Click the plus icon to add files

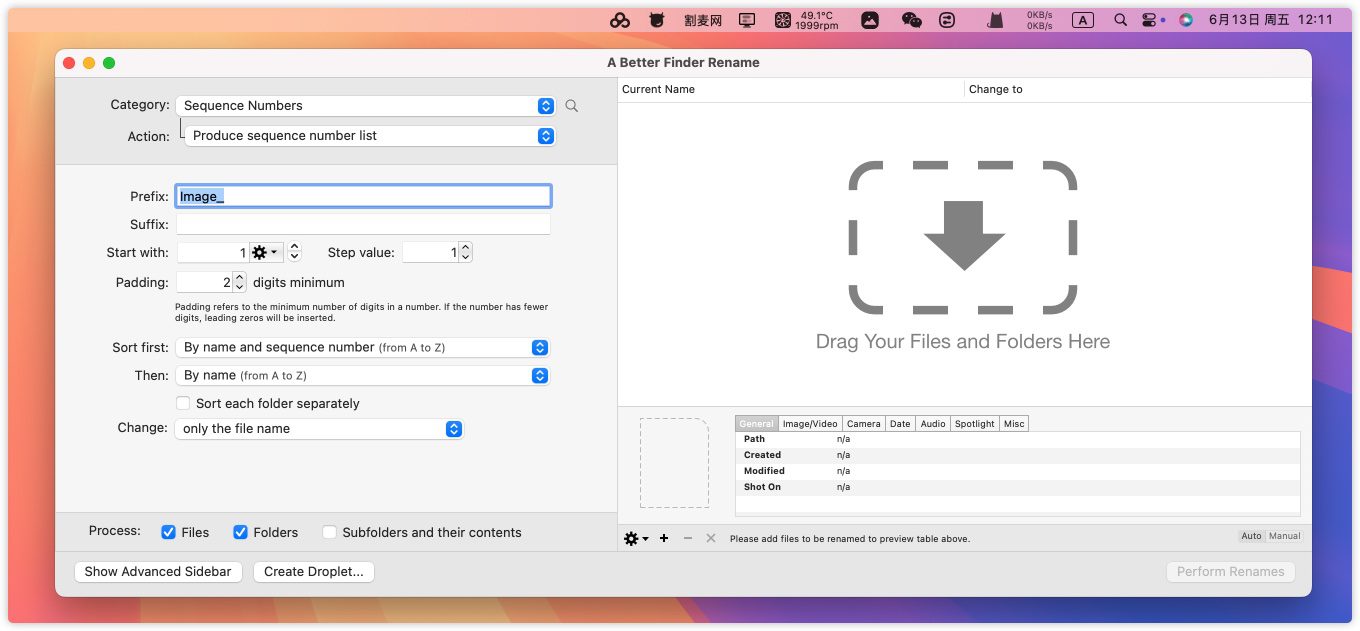point(664,538)
